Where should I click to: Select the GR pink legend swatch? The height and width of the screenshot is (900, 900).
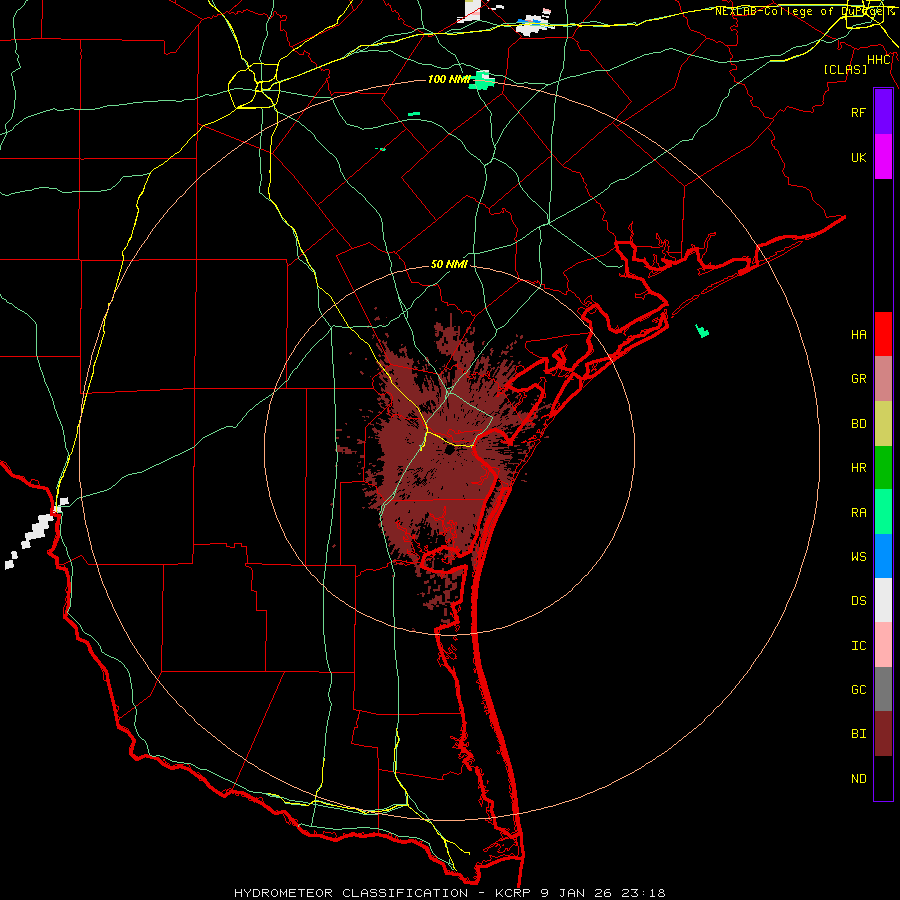pos(883,379)
